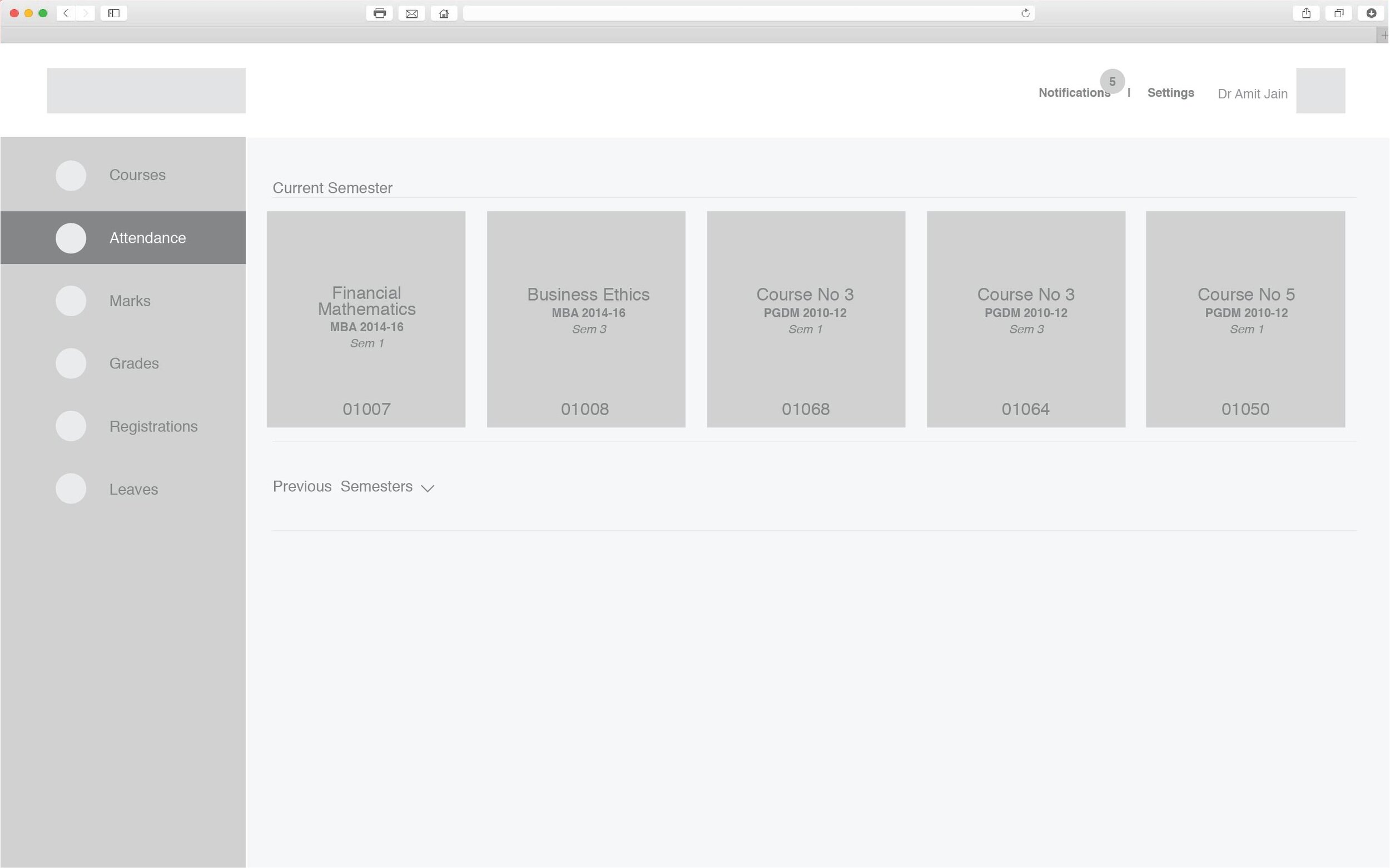This screenshot has width=1390, height=868.
Task: Click the browser address bar field
Action: tap(741, 13)
